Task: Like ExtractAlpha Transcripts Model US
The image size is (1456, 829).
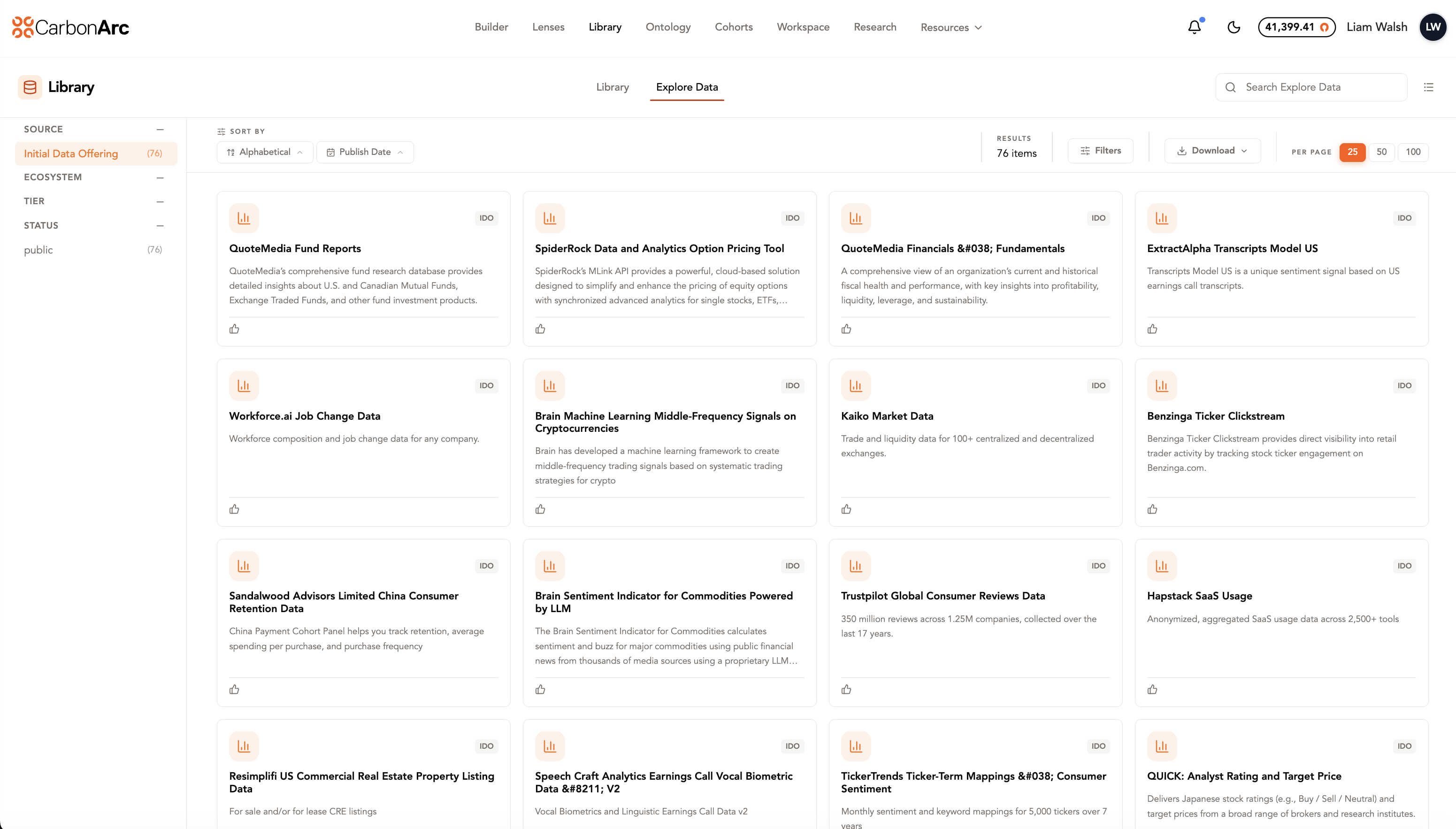Action: [1152, 329]
